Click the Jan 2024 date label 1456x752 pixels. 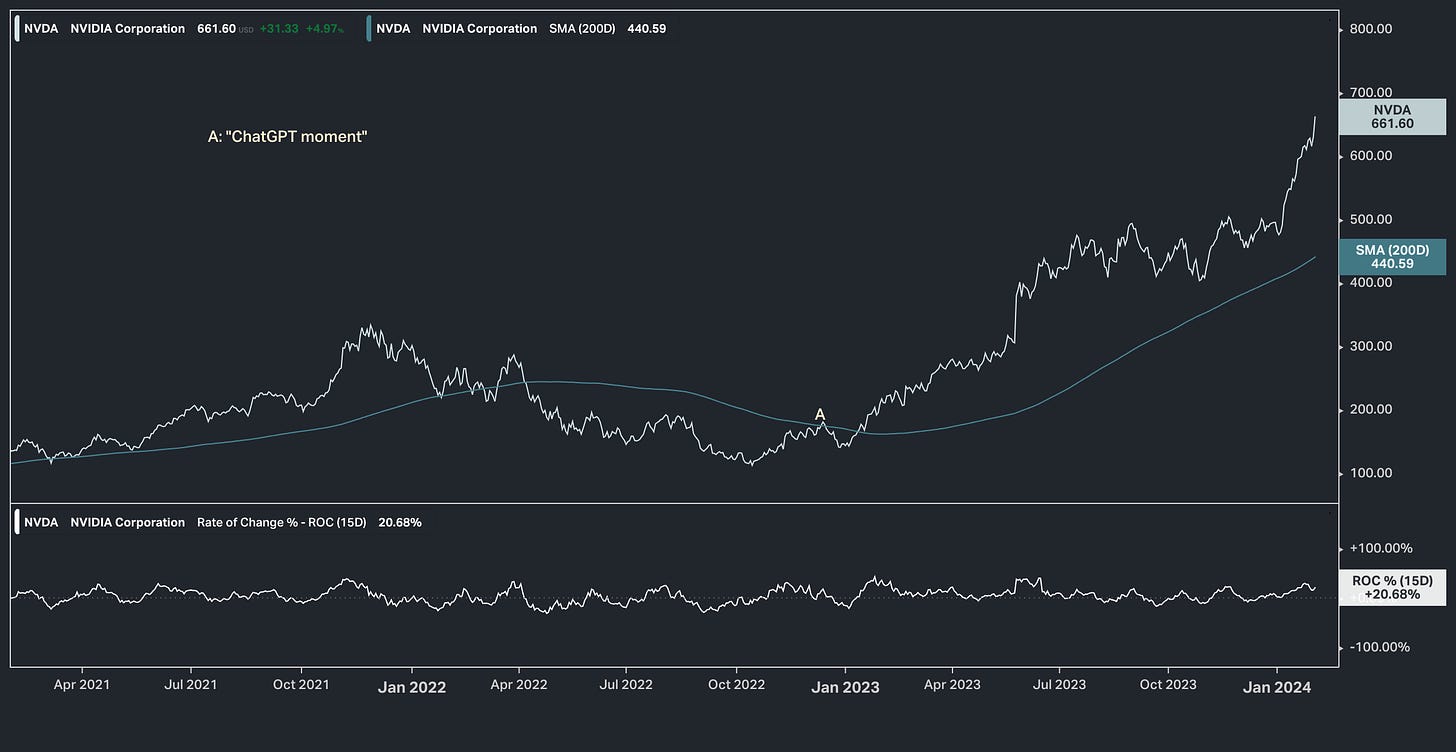point(1277,687)
